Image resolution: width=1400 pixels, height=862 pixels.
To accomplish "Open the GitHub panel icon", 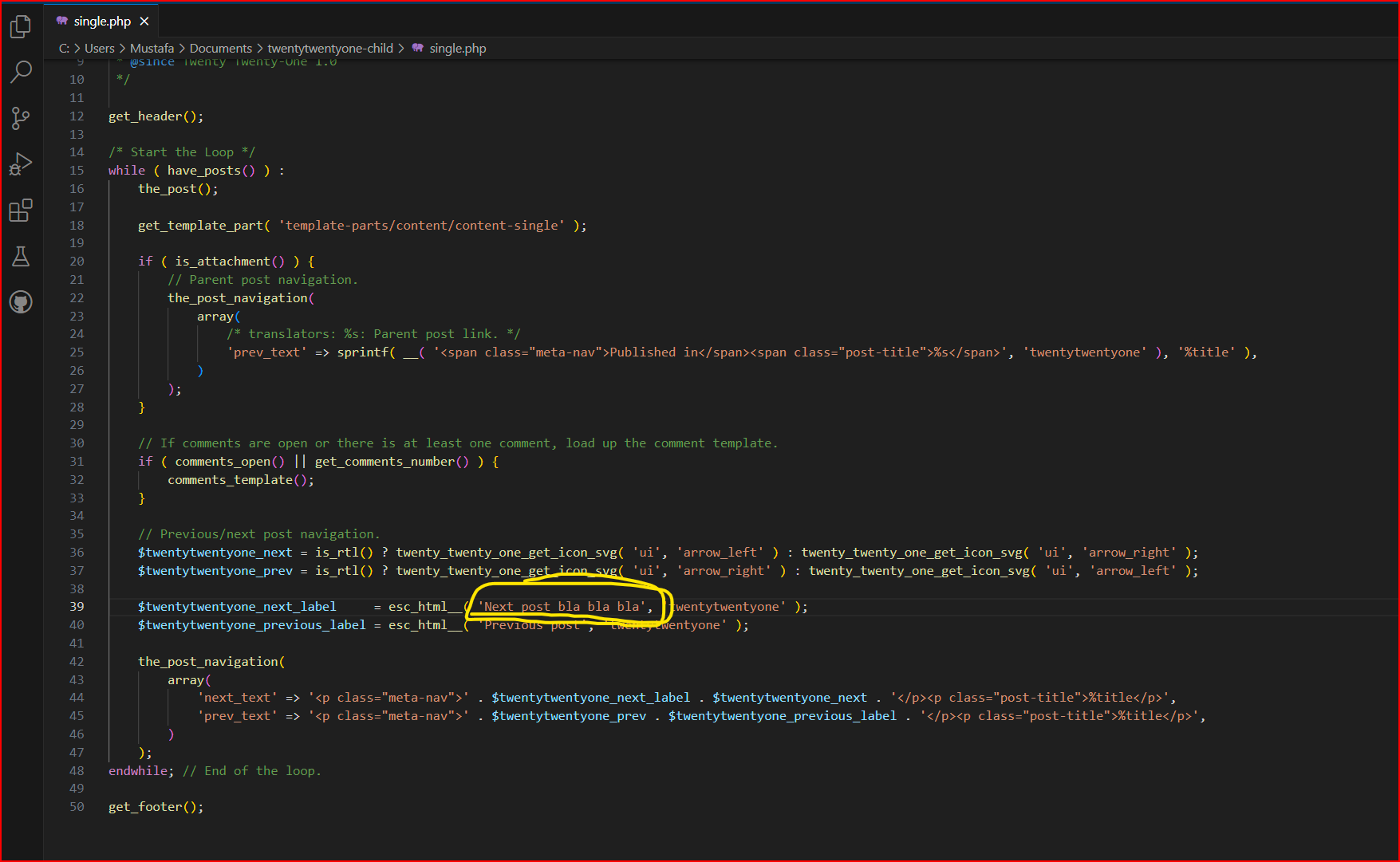I will (x=21, y=302).
